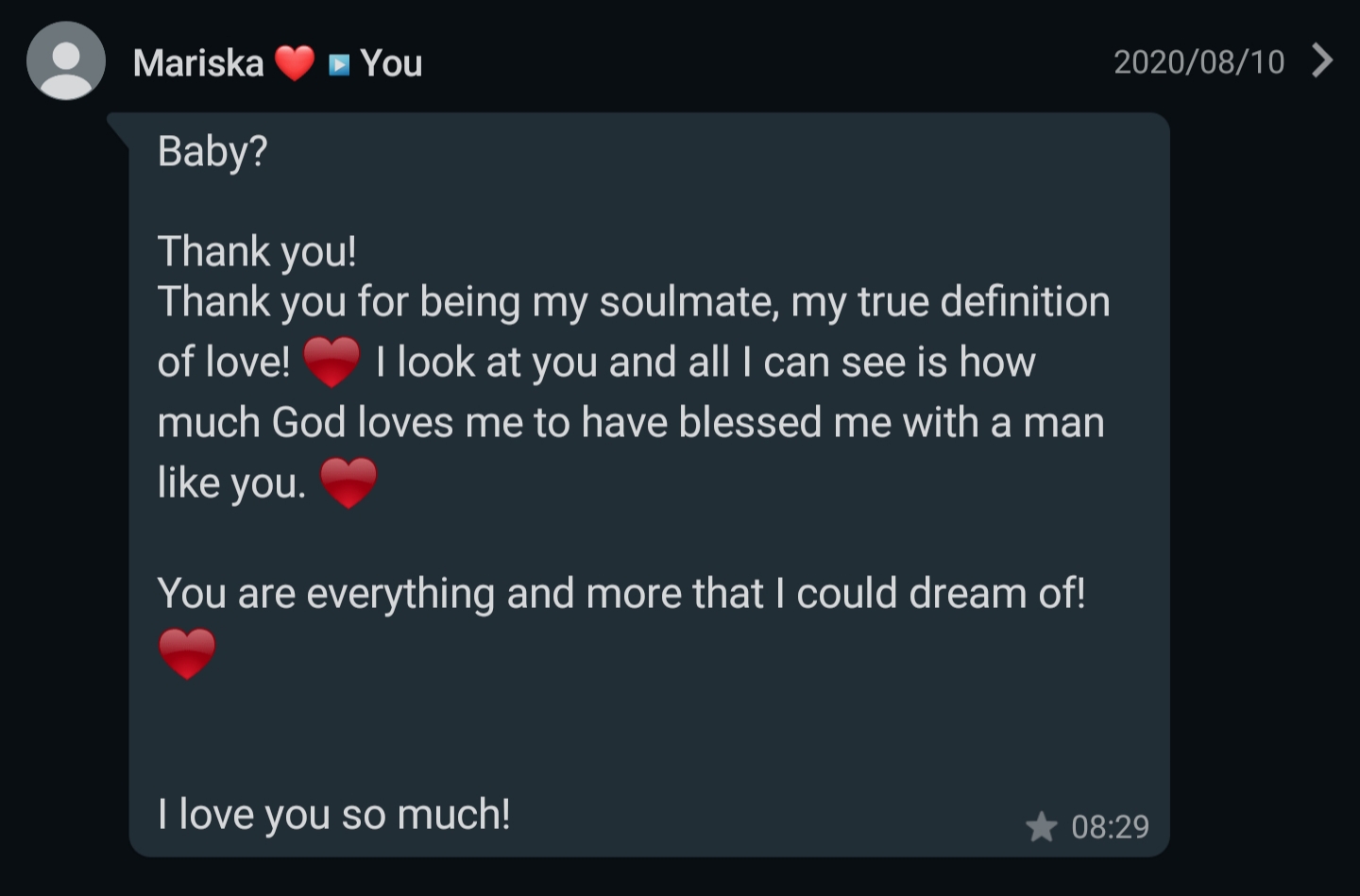Click the sender name Mariska
Viewport: 1360px width, 896px height.
(x=198, y=63)
